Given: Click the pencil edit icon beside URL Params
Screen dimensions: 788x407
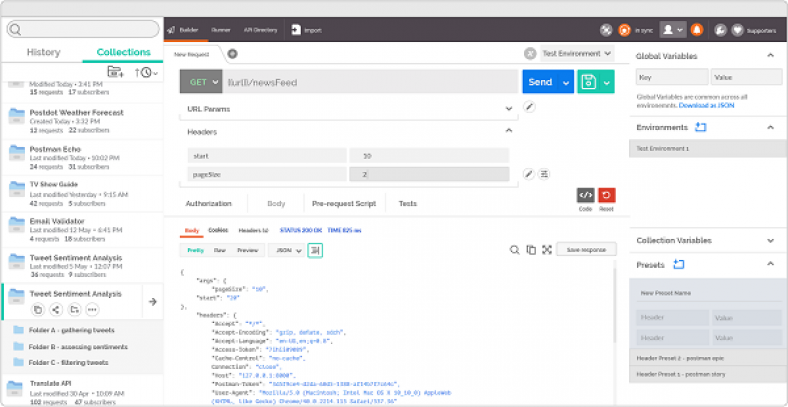Looking at the screenshot, I should tap(529, 107).
